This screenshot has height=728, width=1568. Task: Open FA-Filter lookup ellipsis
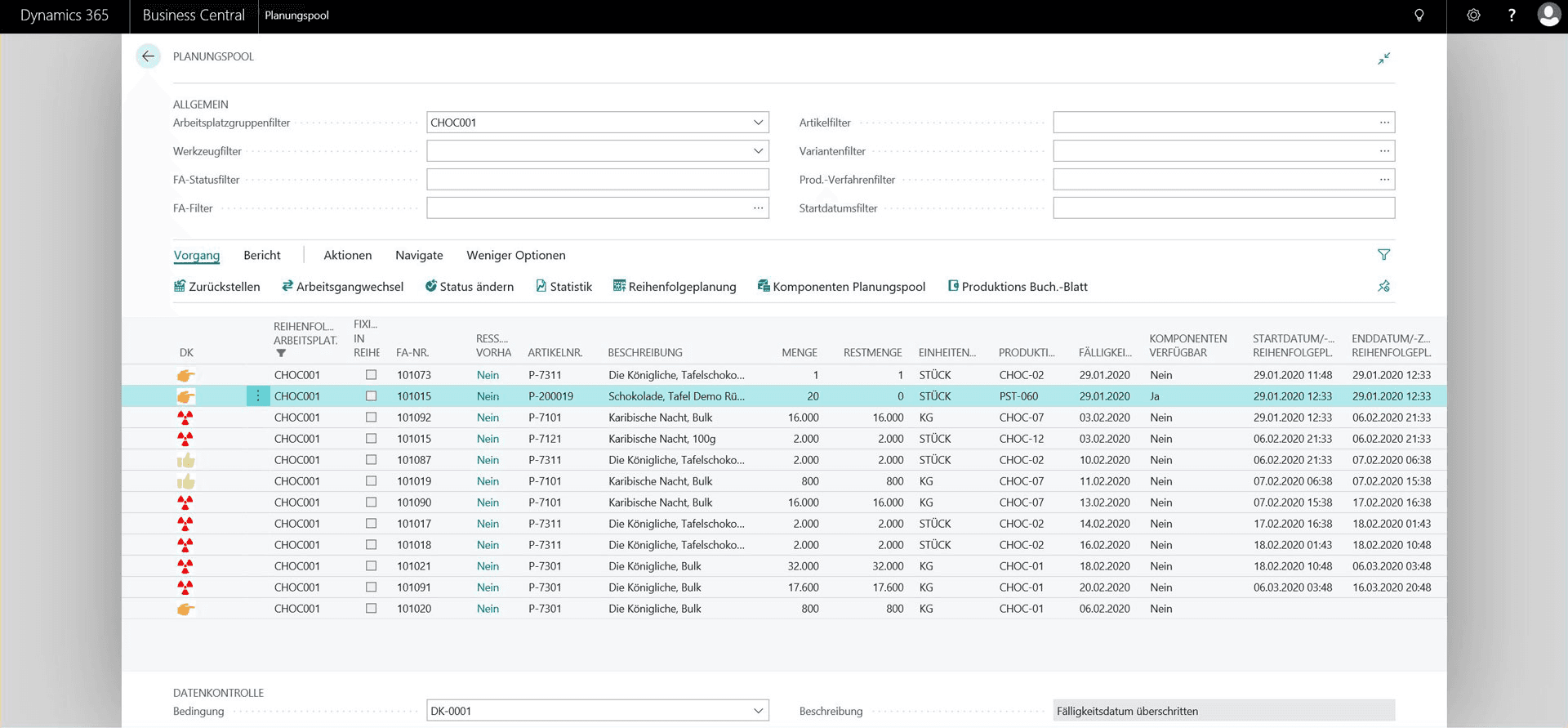point(758,208)
